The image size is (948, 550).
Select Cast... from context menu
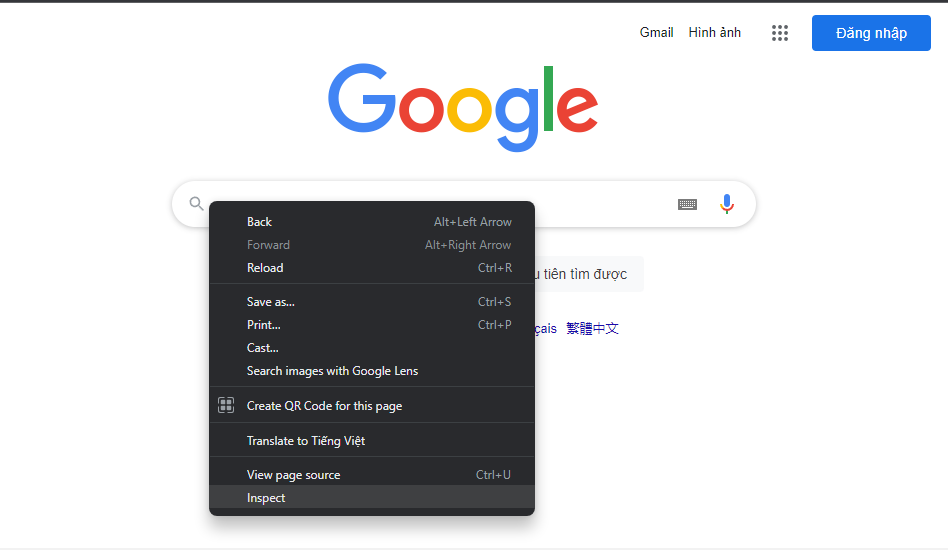click(372, 348)
